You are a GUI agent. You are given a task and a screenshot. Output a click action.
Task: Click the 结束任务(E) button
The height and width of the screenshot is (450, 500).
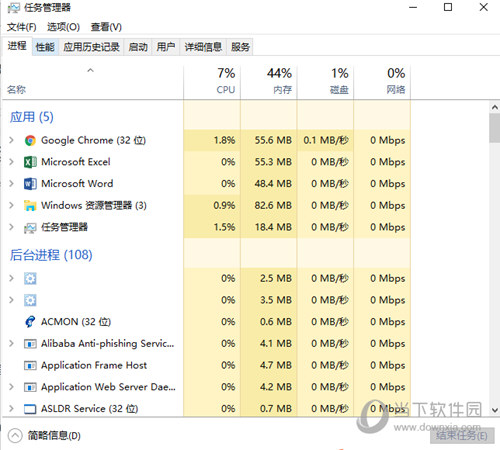(x=462, y=435)
